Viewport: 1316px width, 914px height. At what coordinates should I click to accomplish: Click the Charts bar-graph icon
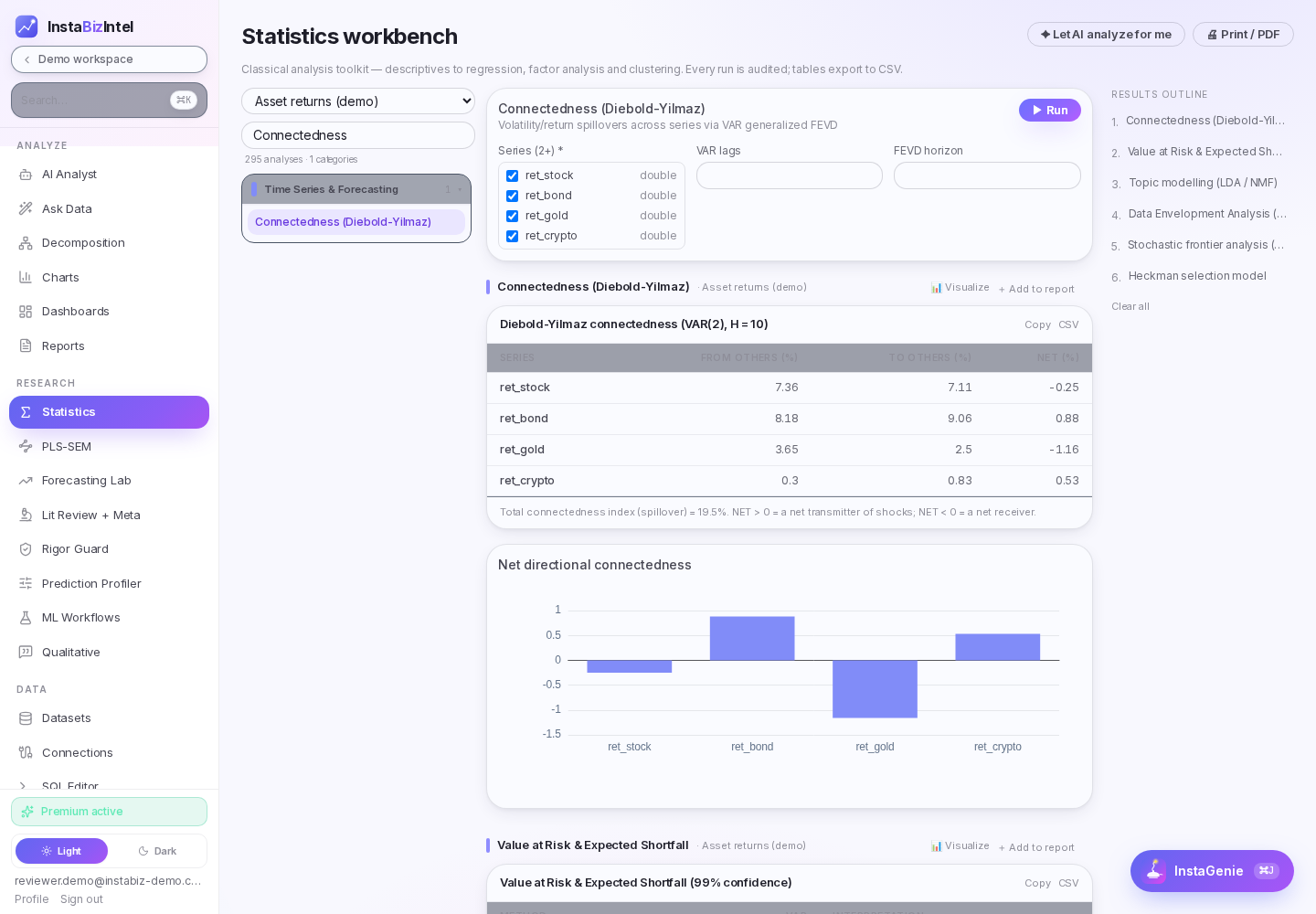[26, 277]
